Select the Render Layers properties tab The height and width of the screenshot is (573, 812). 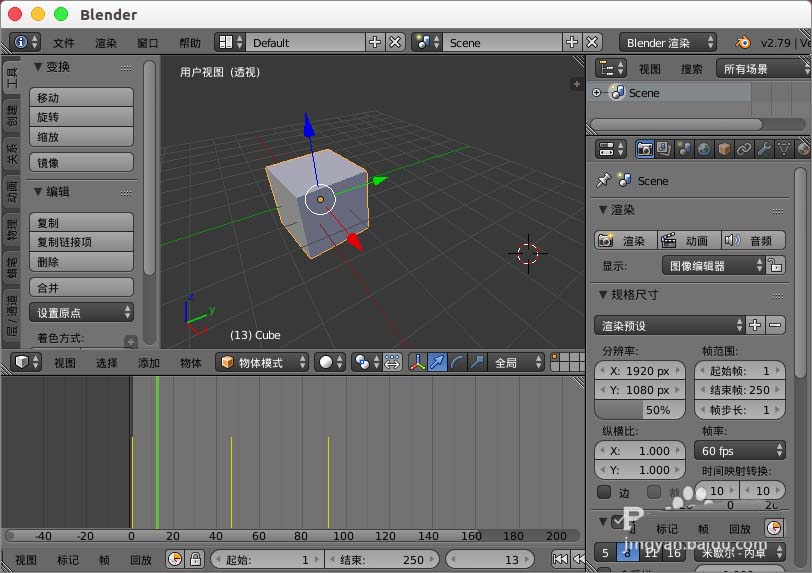[x=664, y=149]
